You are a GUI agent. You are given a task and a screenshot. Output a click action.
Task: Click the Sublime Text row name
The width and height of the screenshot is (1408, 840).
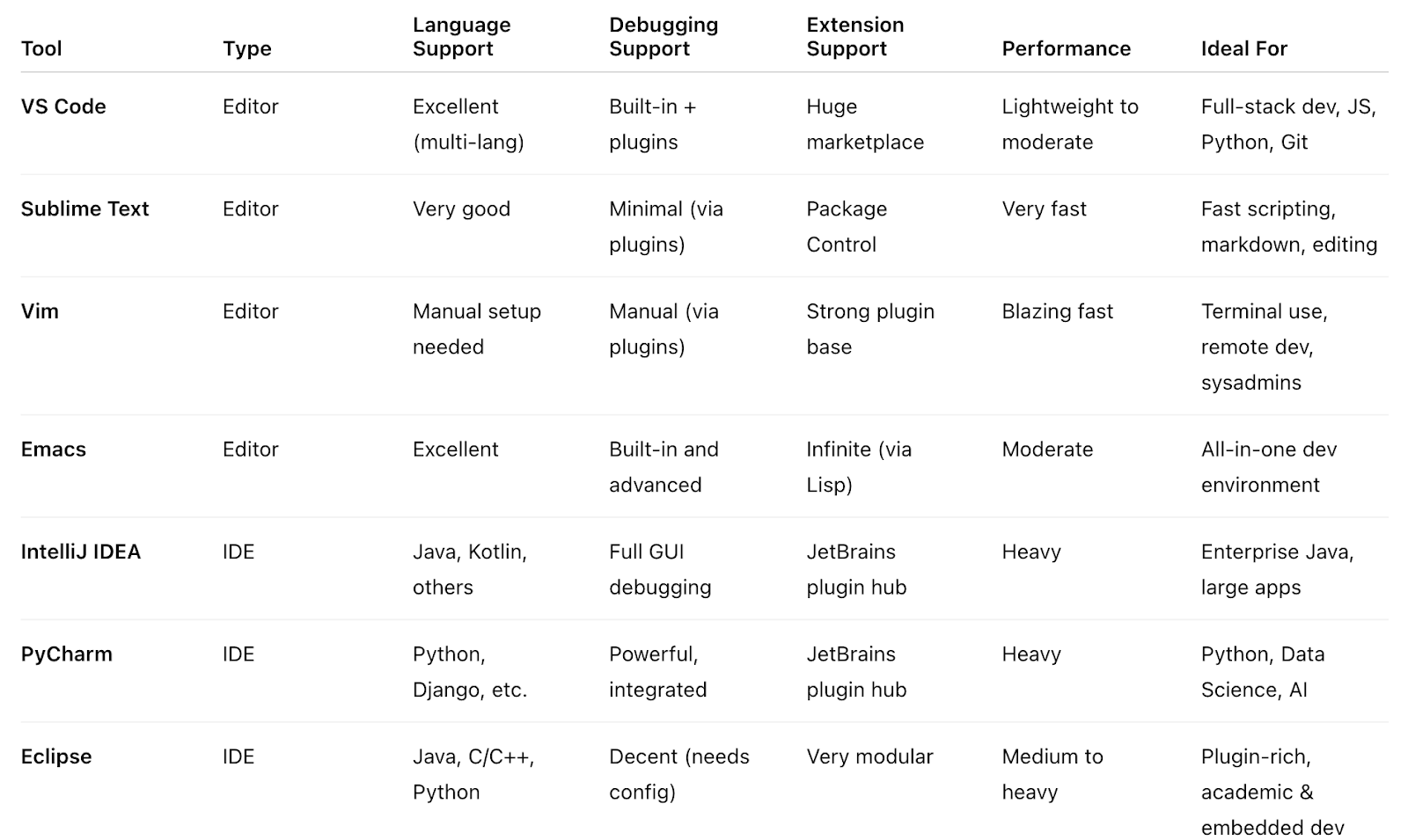84,208
